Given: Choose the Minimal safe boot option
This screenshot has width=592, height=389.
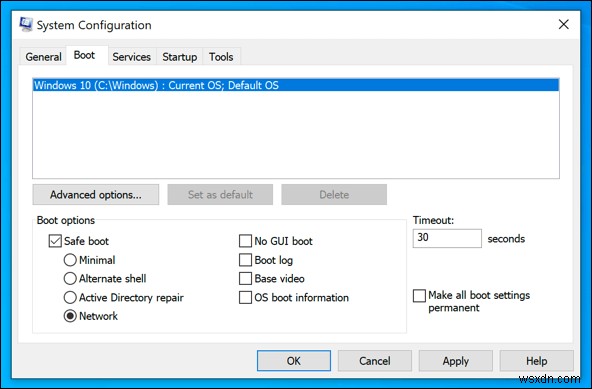Looking at the screenshot, I should click(70, 260).
